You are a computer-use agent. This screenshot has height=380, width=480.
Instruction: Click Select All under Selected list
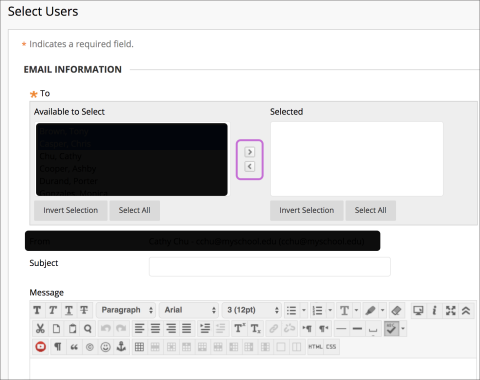click(371, 210)
